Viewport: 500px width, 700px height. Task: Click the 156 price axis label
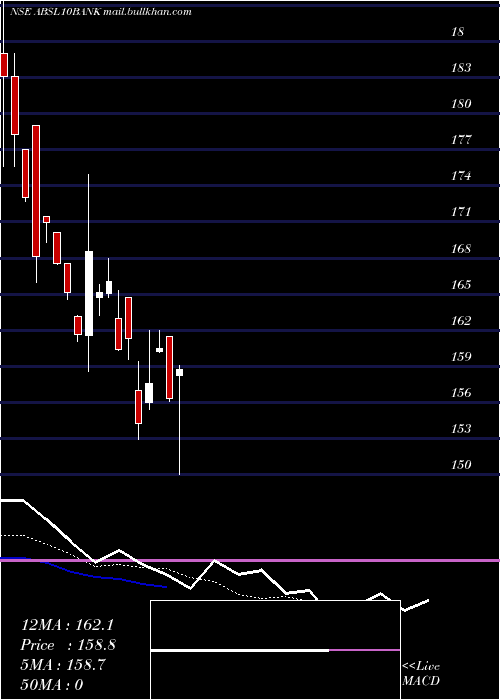(x=461, y=393)
